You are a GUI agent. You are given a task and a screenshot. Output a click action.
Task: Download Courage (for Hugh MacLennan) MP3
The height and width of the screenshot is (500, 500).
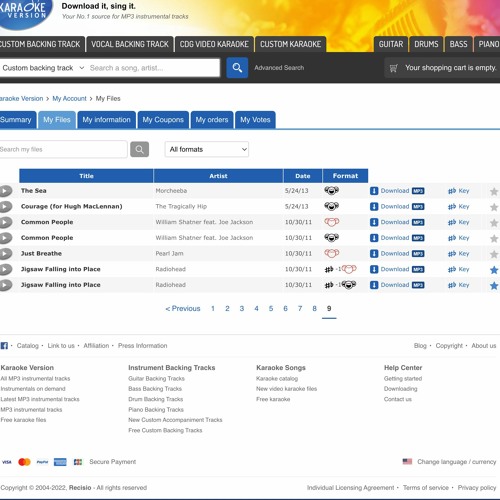click(x=397, y=206)
